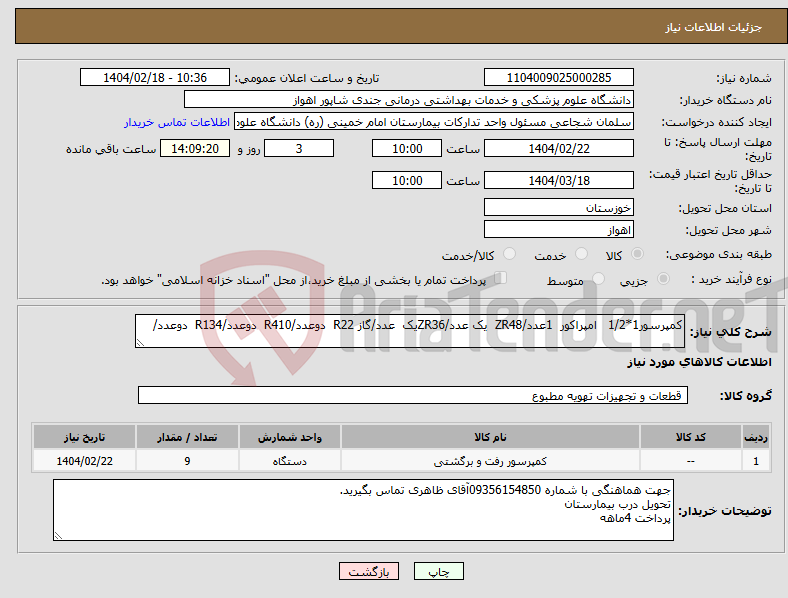Click the general need description text area
This screenshot has width=788, height=598.
[x=410, y=331]
